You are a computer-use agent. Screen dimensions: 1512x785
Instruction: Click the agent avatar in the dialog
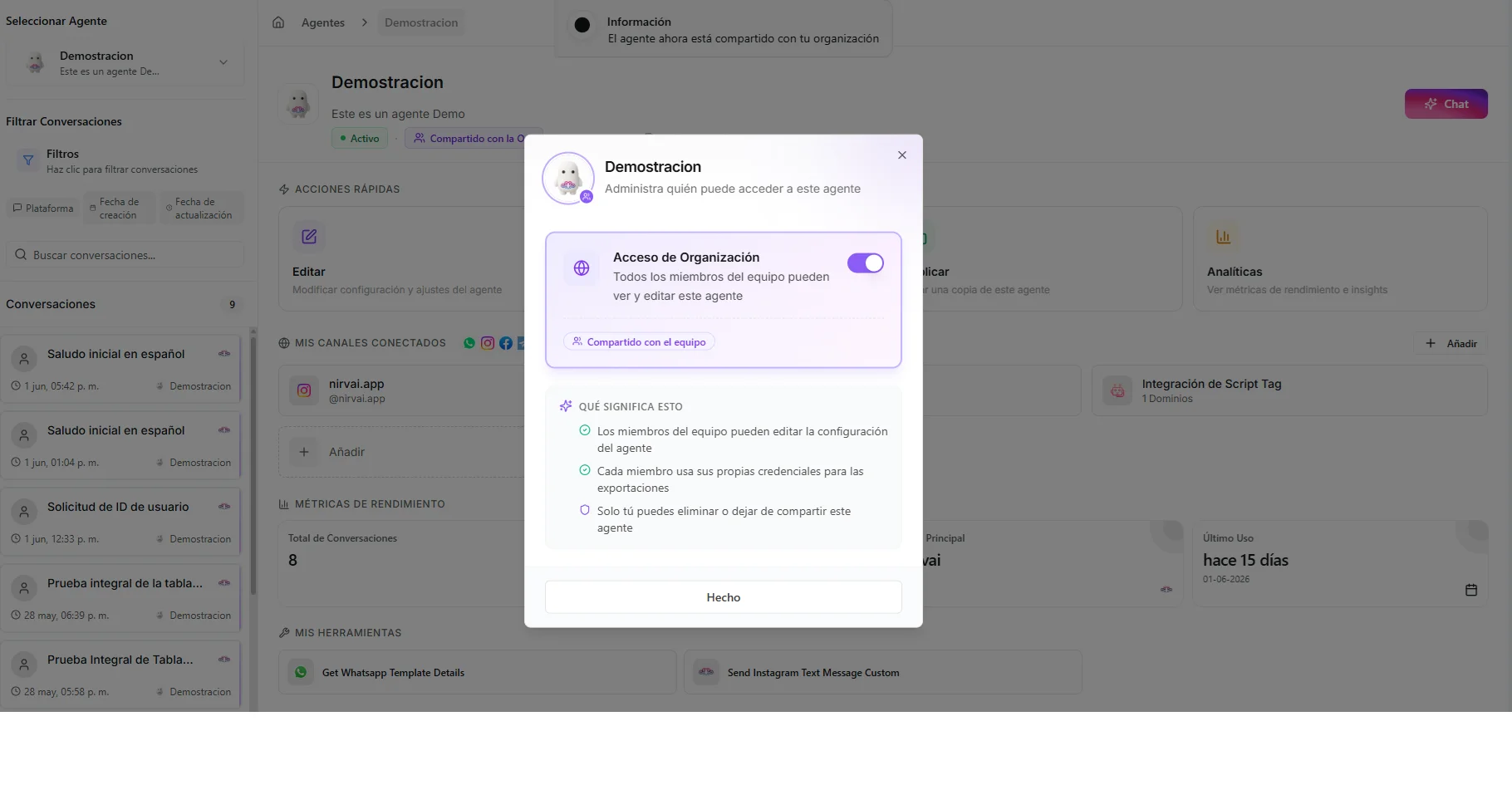pyautogui.click(x=568, y=178)
